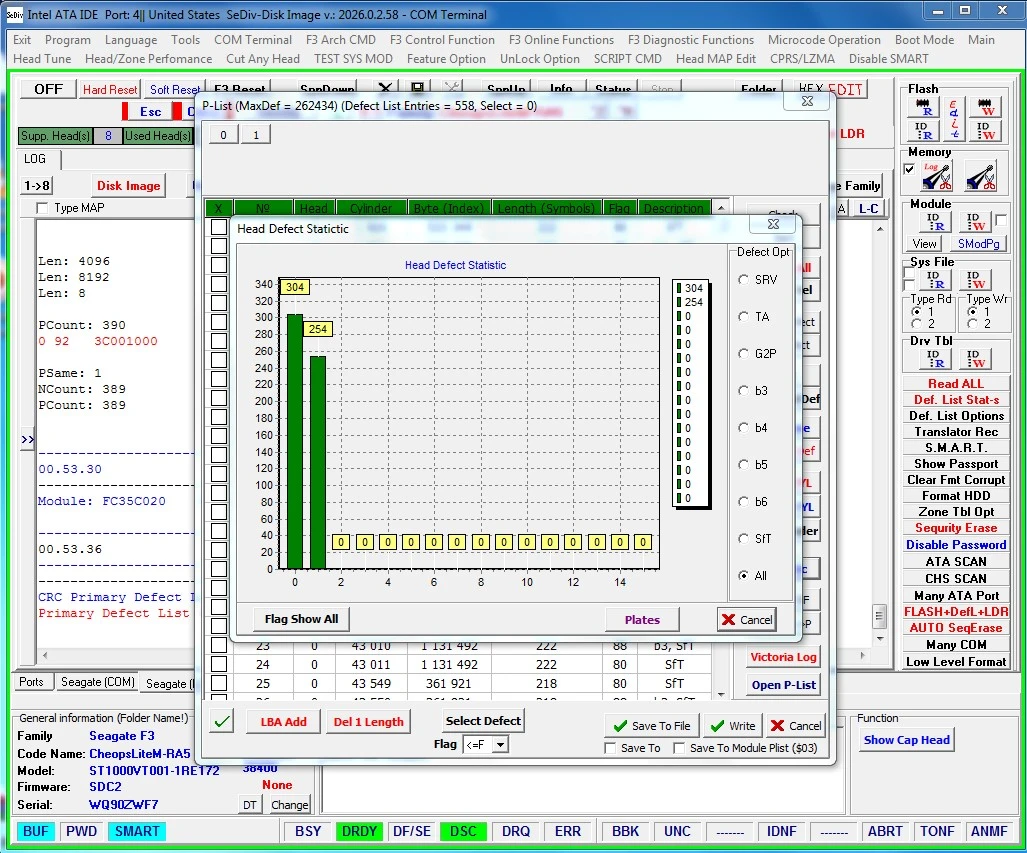Close the P-List window
The image size is (1027, 853).
click(x=807, y=102)
